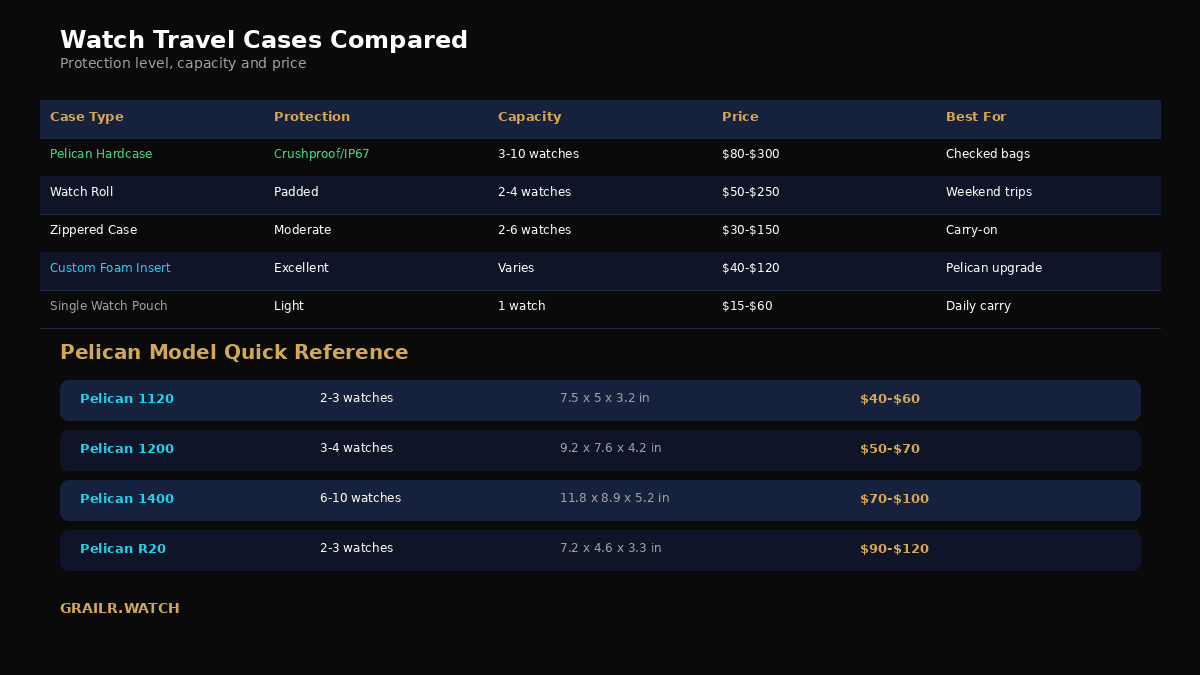Click '9.2 x 7.6 x 4.2 in' dimensions
Screen dimensions: 1200x675
click(611, 448)
